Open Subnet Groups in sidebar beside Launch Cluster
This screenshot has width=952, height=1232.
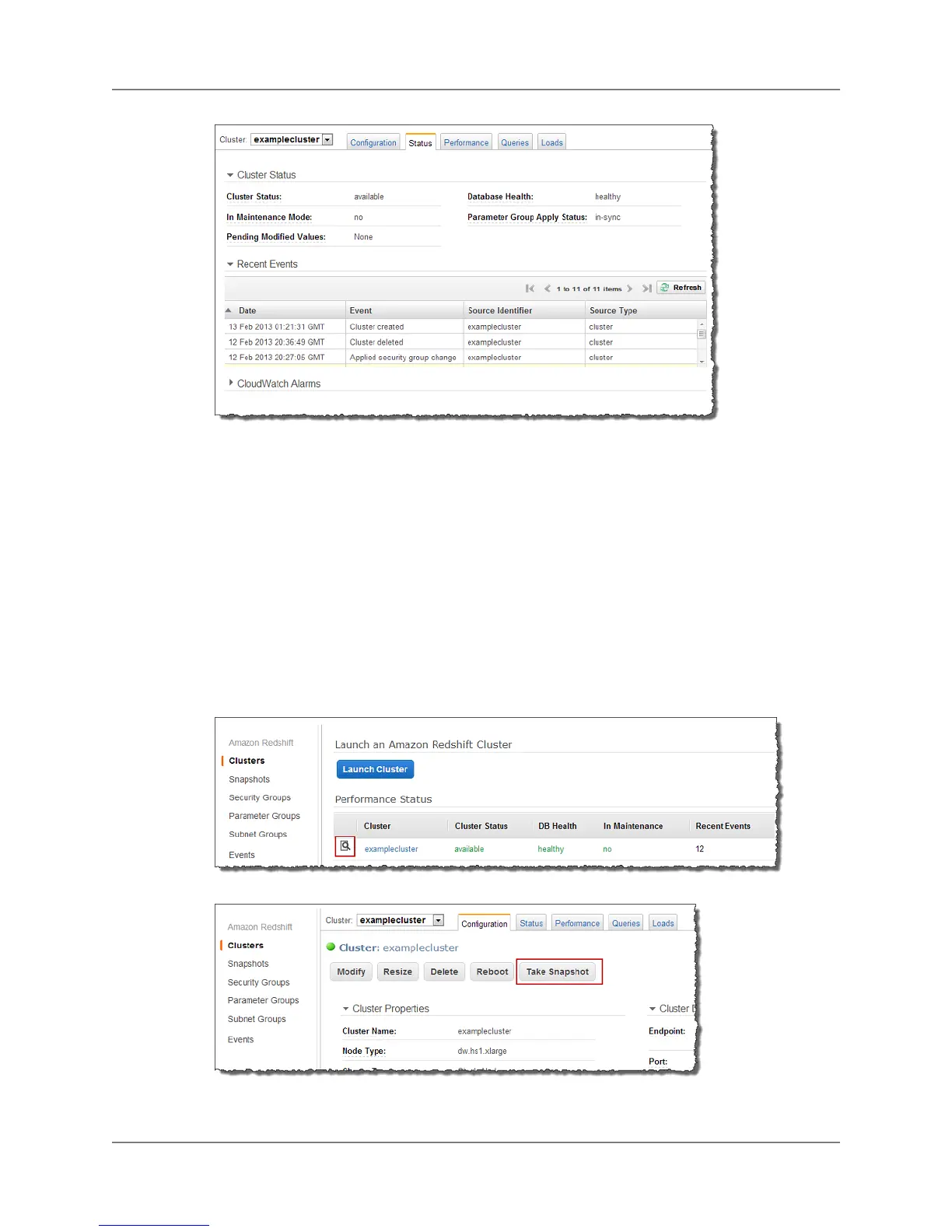[x=257, y=834]
